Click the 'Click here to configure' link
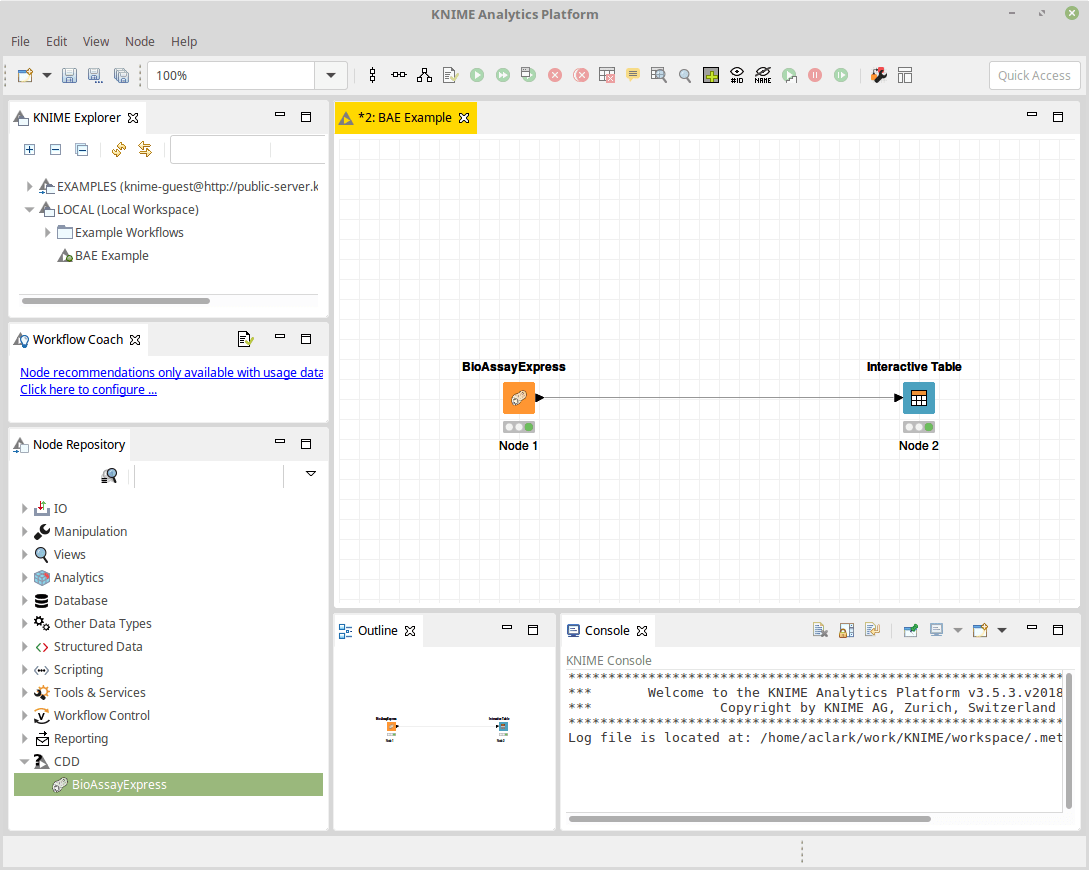The image size is (1089, 870). [88, 389]
